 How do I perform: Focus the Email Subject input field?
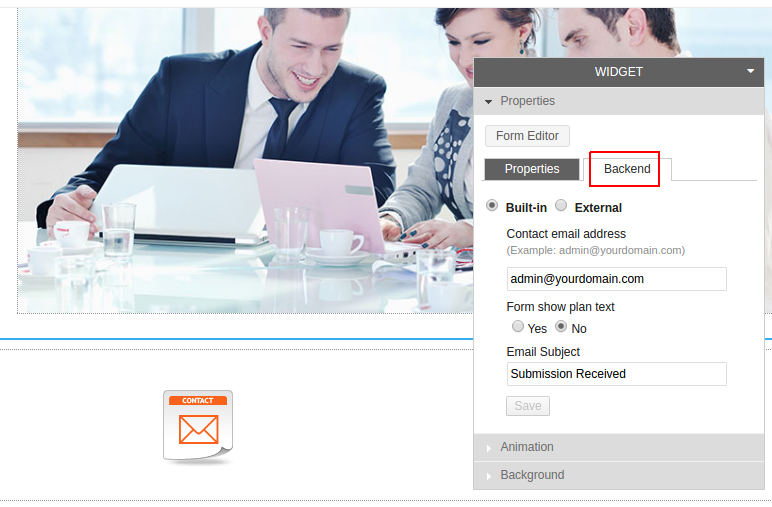tap(616, 374)
